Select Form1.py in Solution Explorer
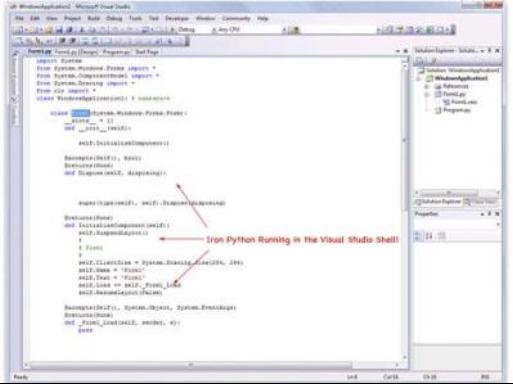This screenshot has height=384, width=513. click(450, 94)
